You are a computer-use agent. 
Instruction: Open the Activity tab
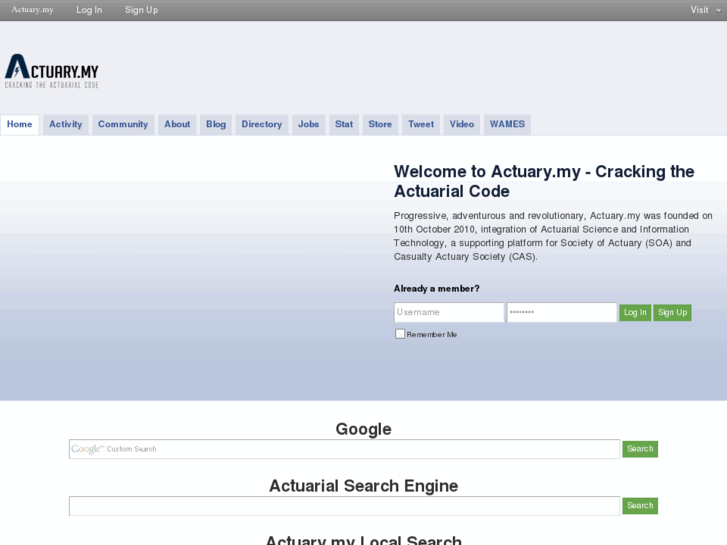(x=66, y=124)
